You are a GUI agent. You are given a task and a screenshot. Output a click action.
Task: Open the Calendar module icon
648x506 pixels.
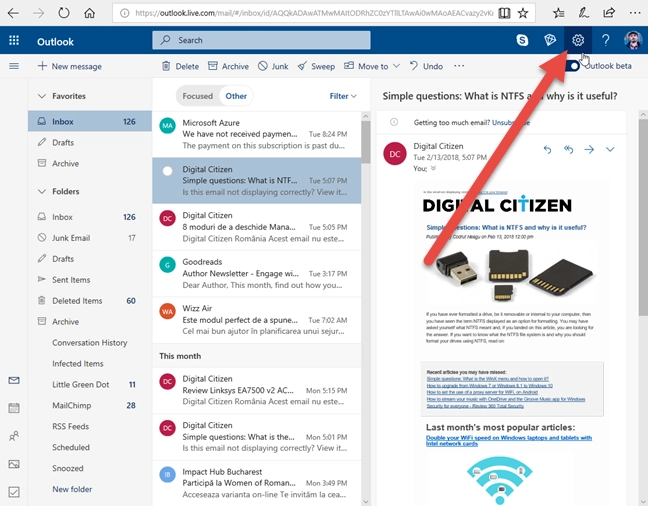[14, 408]
